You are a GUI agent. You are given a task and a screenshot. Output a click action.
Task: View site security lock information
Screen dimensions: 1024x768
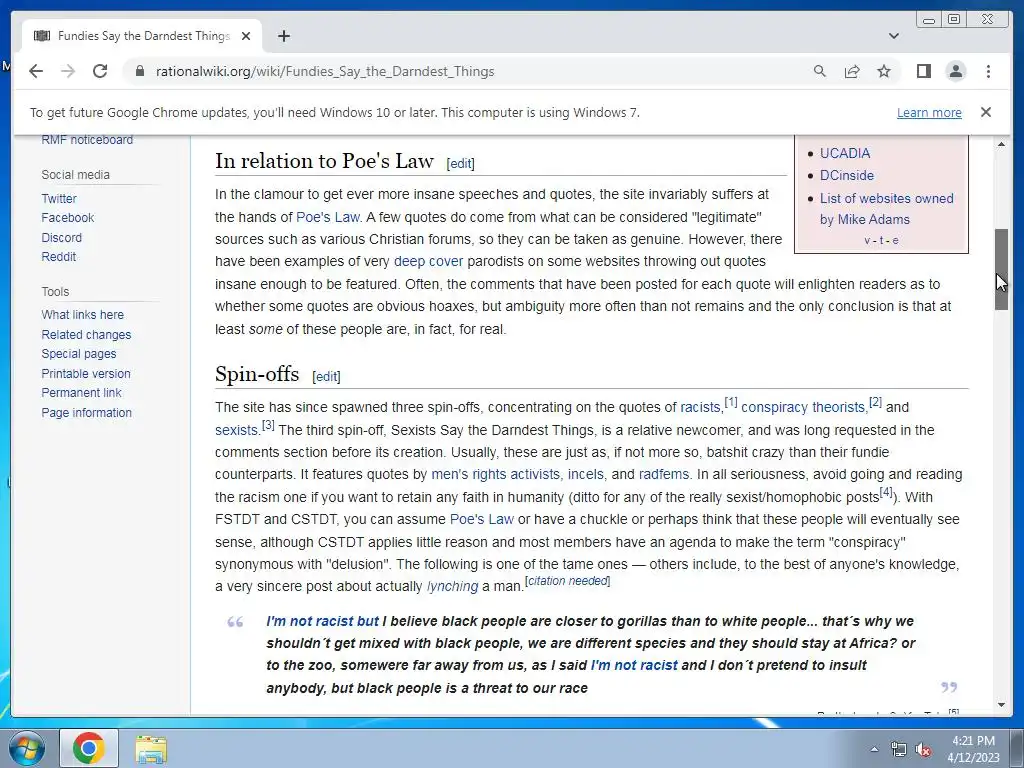pyautogui.click(x=139, y=71)
